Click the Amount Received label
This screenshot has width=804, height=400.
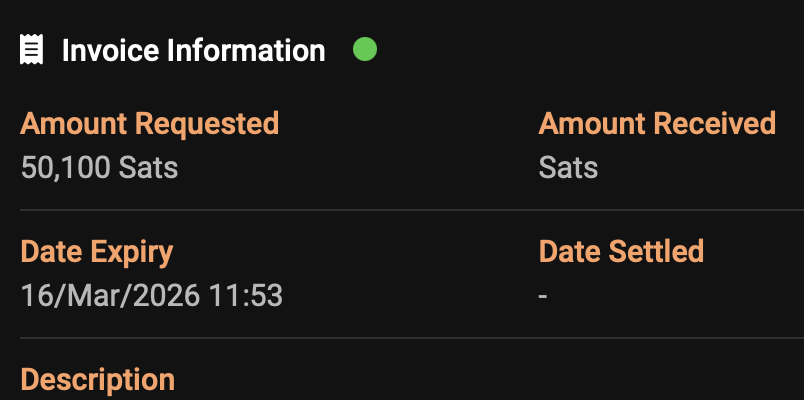pyautogui.click(x=657, y=124)
